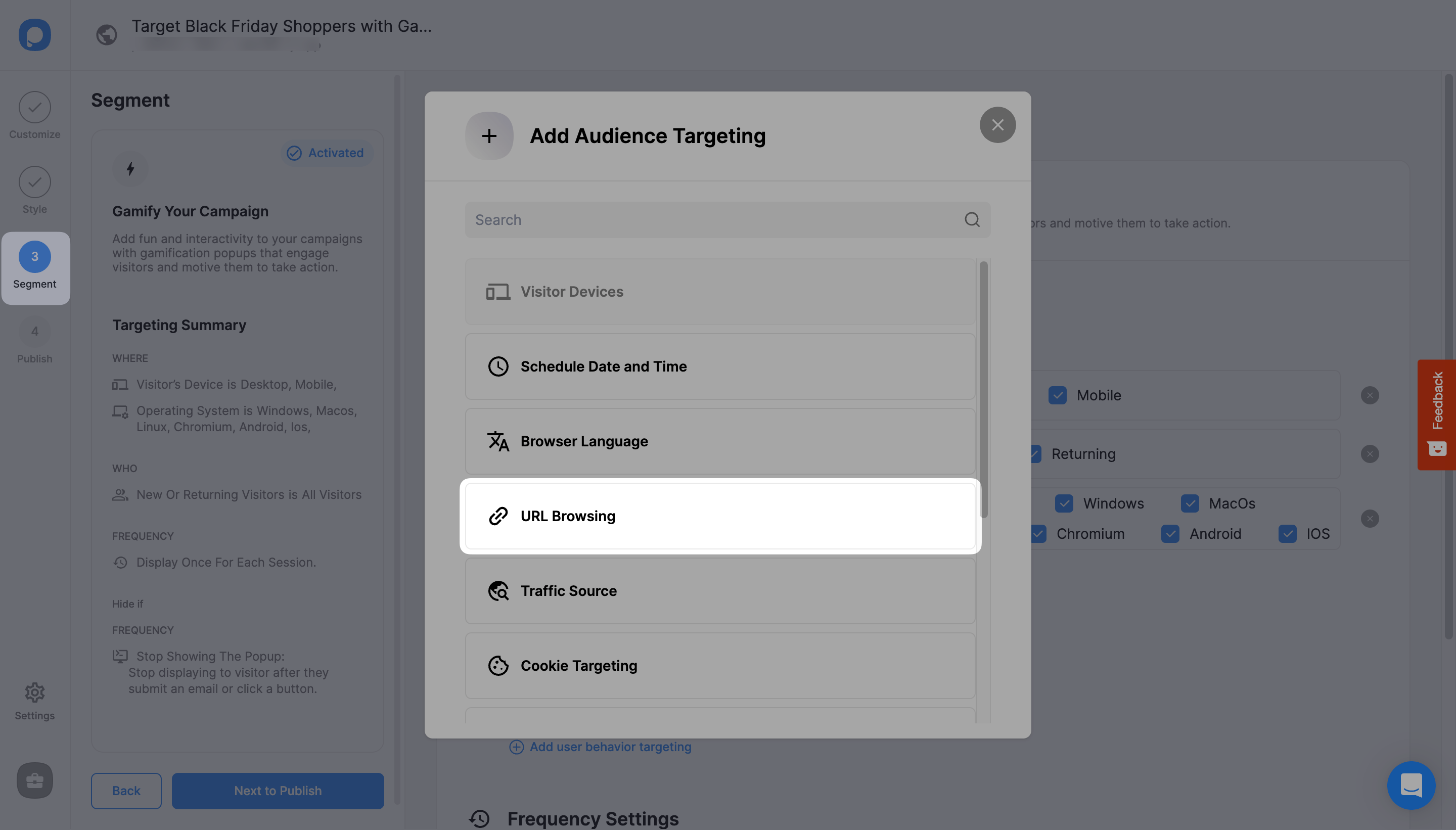
Task: Click the left panel vertical scrollbar
Action: (x=397, y=439)
